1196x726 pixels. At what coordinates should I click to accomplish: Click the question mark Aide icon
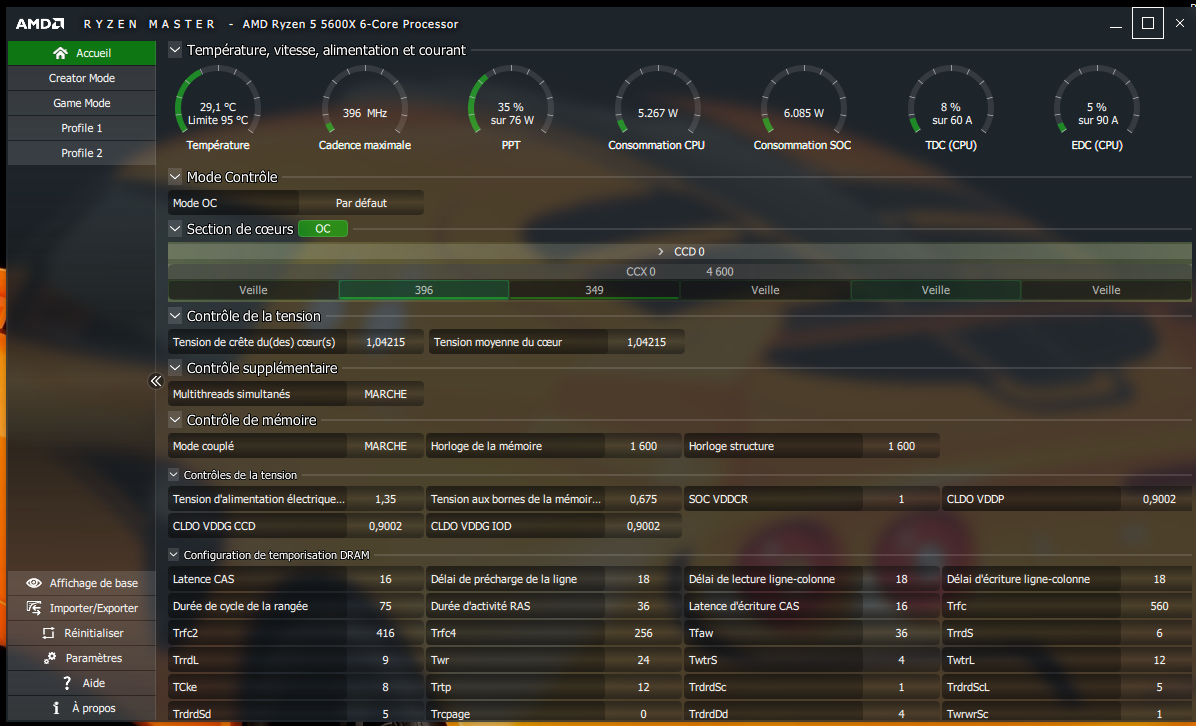coord(67,683)
